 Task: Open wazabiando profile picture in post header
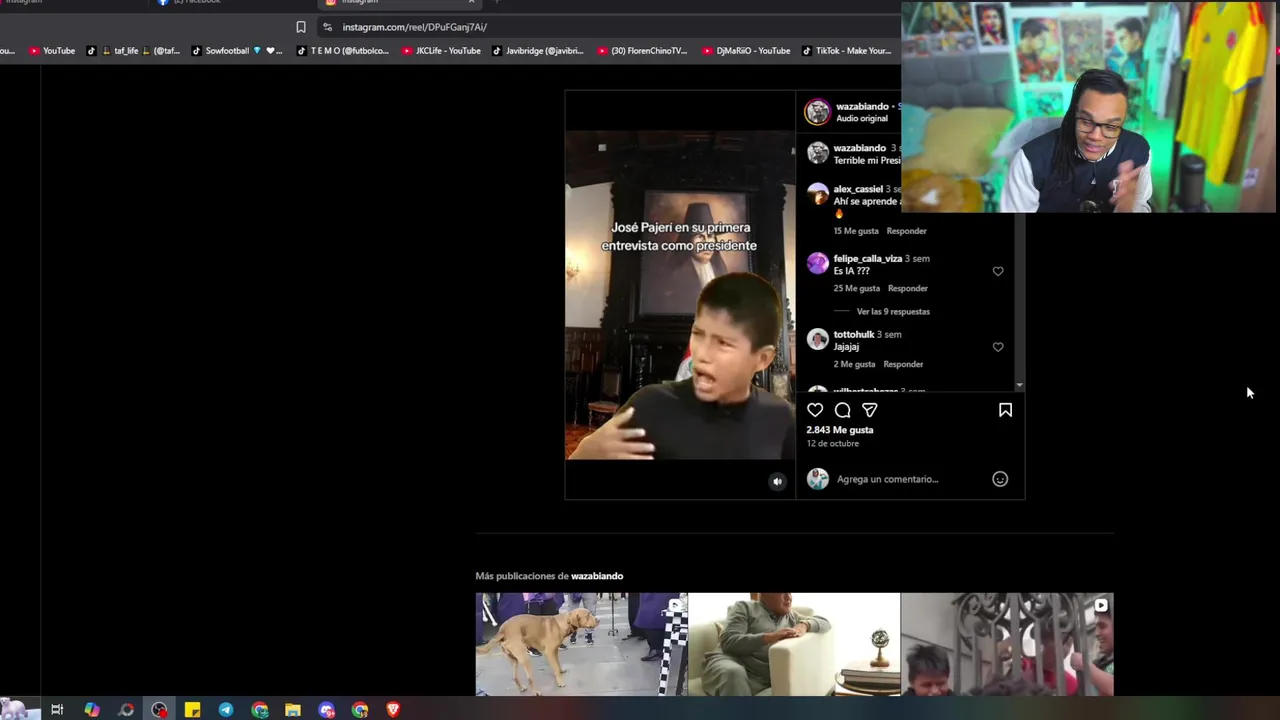(818, 111)
